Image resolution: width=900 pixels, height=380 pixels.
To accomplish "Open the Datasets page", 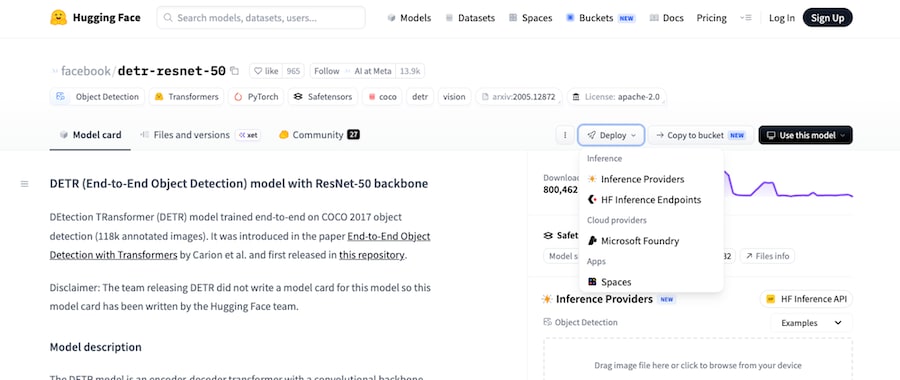I will point(470,18).
